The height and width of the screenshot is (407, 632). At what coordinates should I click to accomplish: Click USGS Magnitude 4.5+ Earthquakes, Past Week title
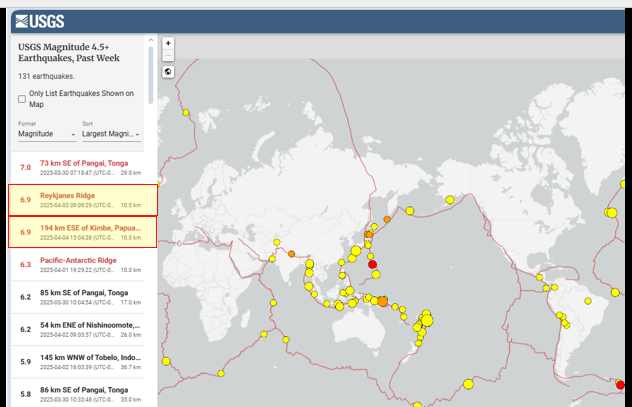point(69,52)
